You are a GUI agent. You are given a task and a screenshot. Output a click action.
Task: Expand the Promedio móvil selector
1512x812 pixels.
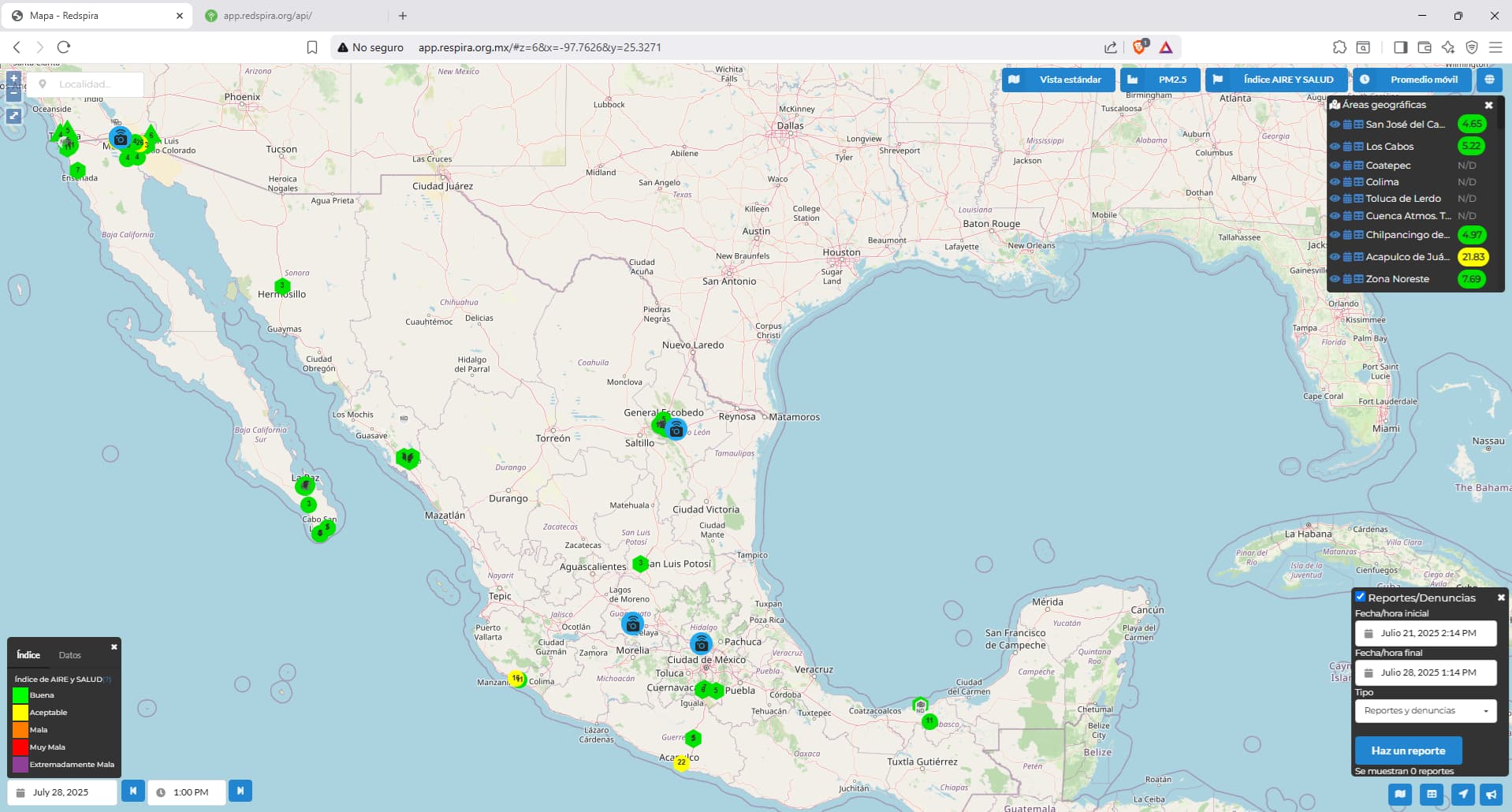[x=1413, y=80]
